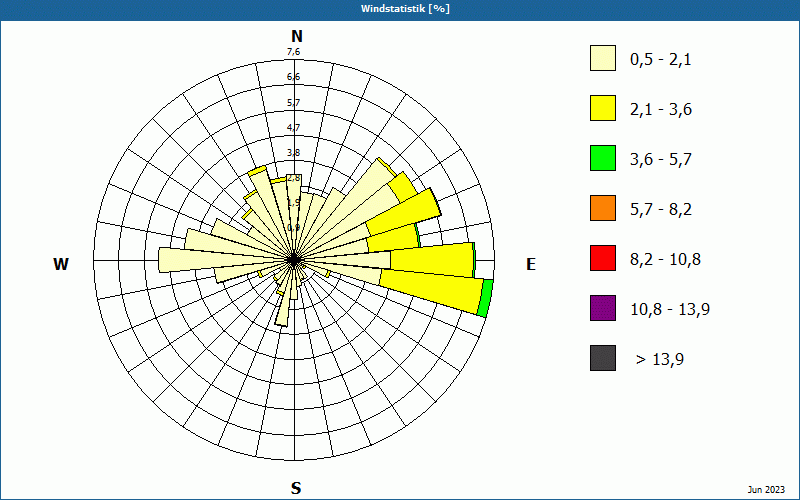Click the legend label 10,8 - 13,9

670,310
